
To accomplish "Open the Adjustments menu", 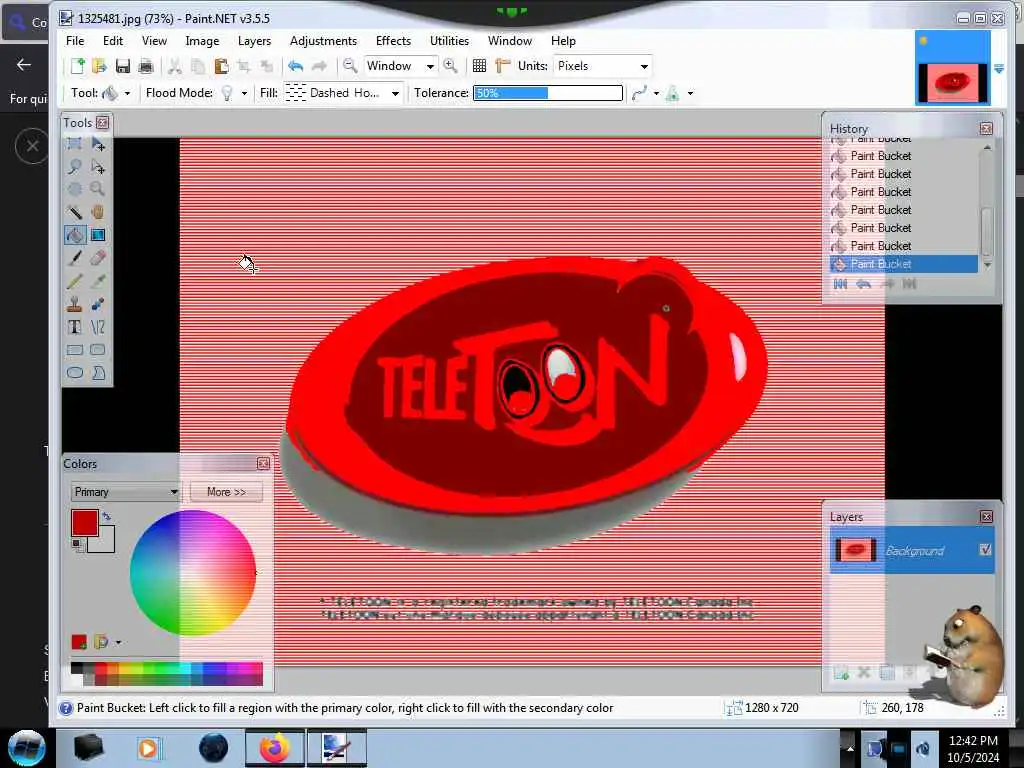I will tap(323, 40).
